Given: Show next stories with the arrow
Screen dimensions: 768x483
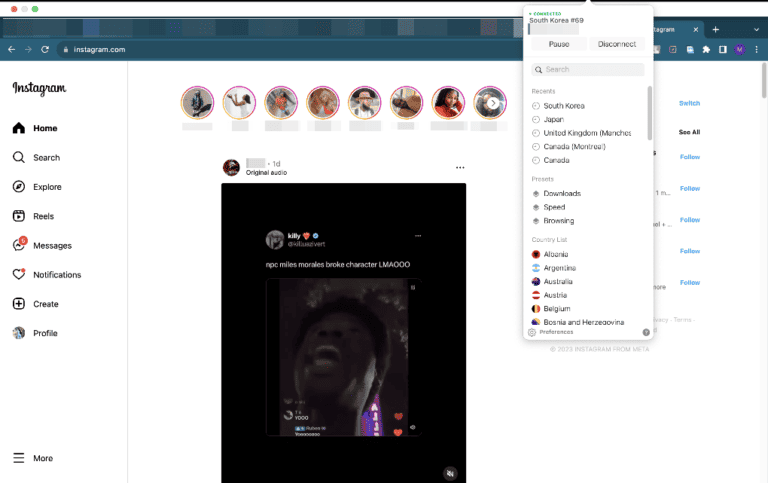Looking at the screenshot, I should 493,102.
